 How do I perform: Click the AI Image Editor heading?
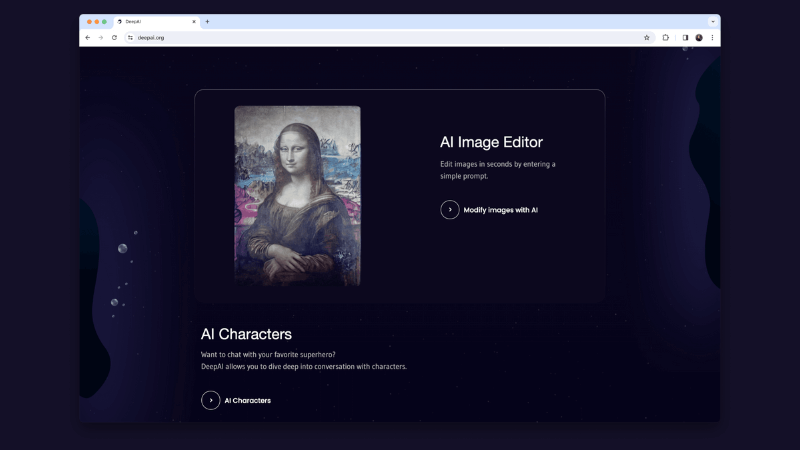pos(491,142)
